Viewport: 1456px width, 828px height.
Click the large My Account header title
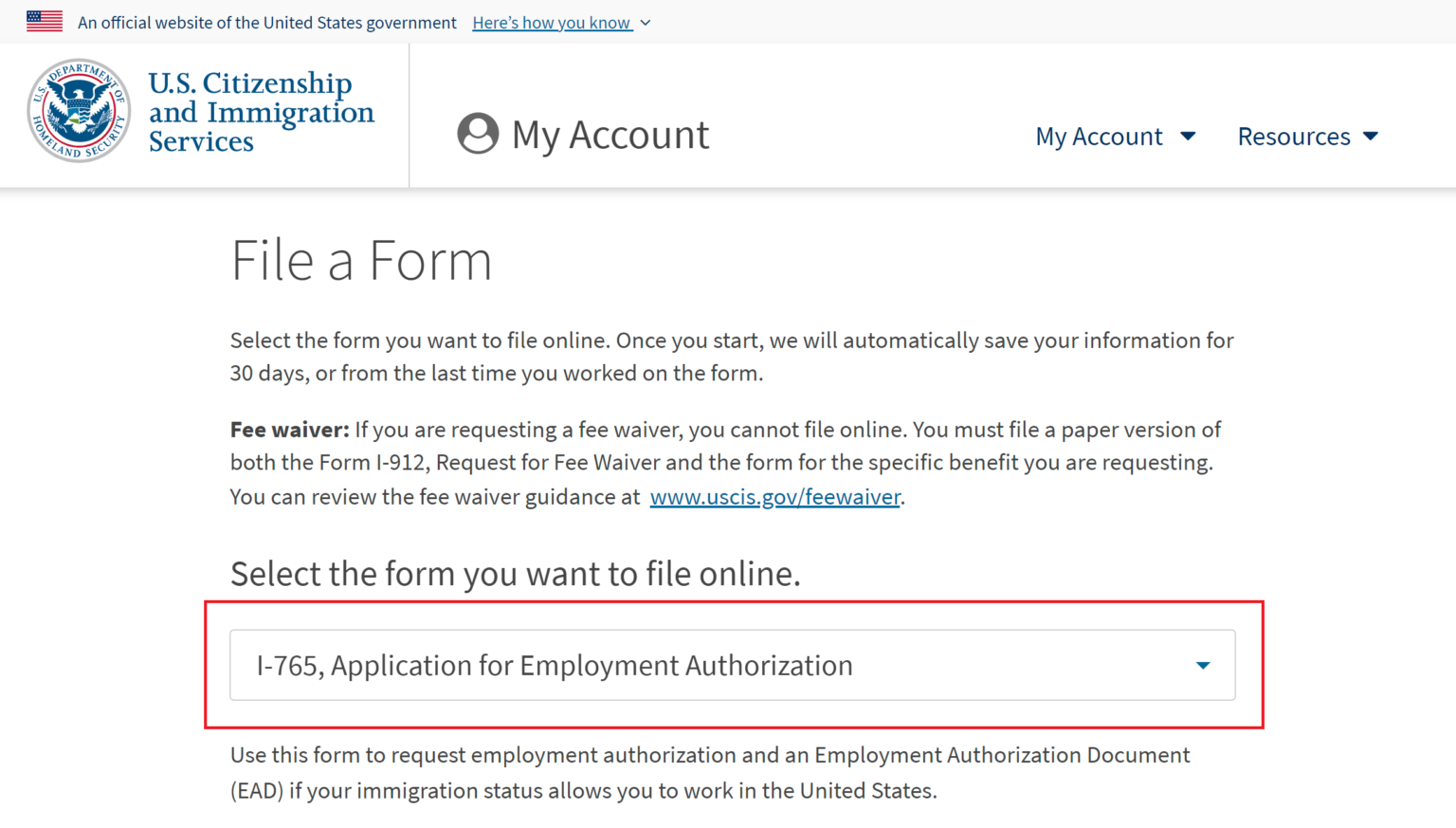click(610, 135)
